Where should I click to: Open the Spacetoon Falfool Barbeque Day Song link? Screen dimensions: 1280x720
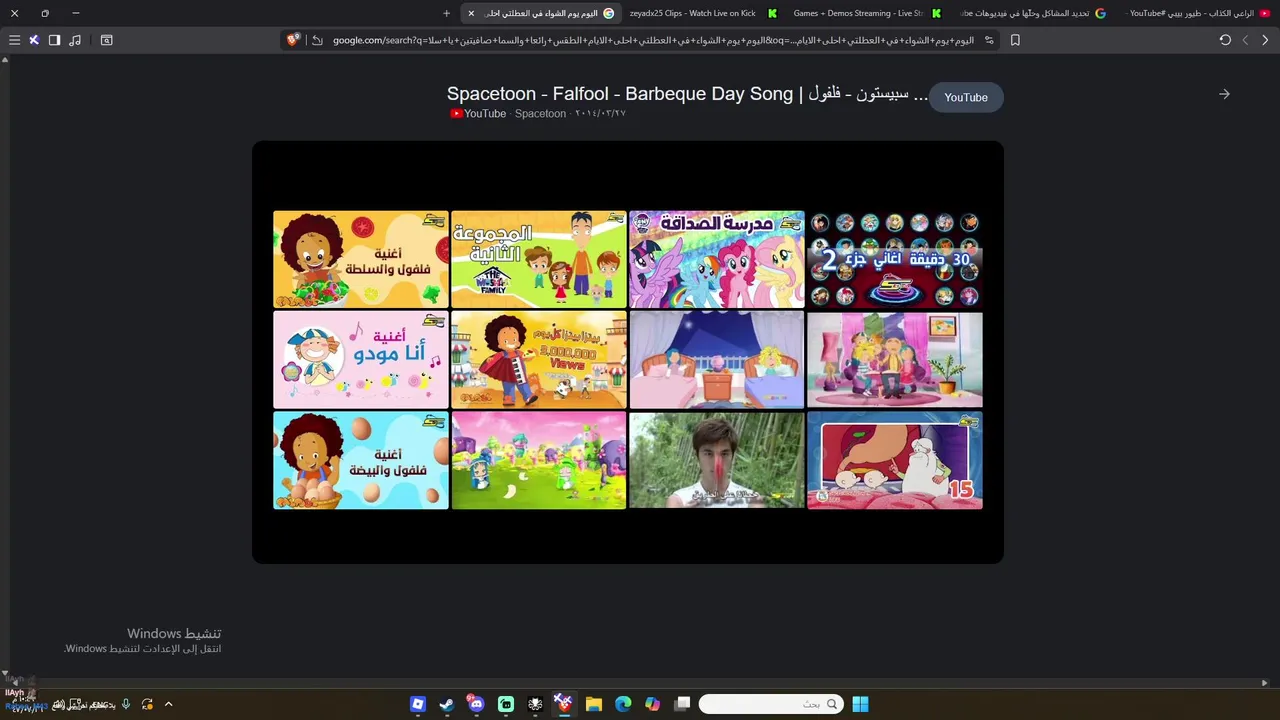point(688,94)
